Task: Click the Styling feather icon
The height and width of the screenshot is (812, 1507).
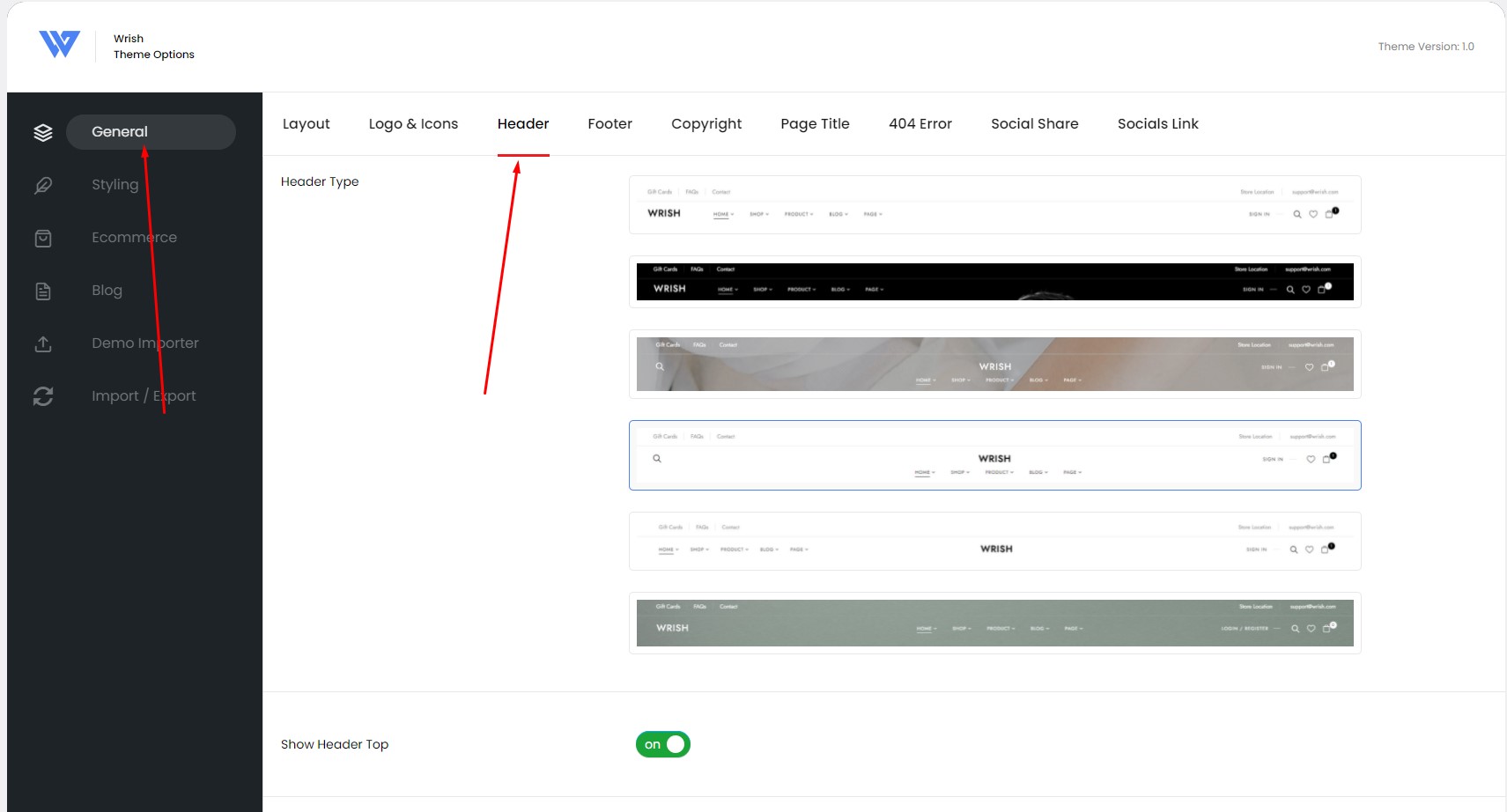Action: coord(43,185)
